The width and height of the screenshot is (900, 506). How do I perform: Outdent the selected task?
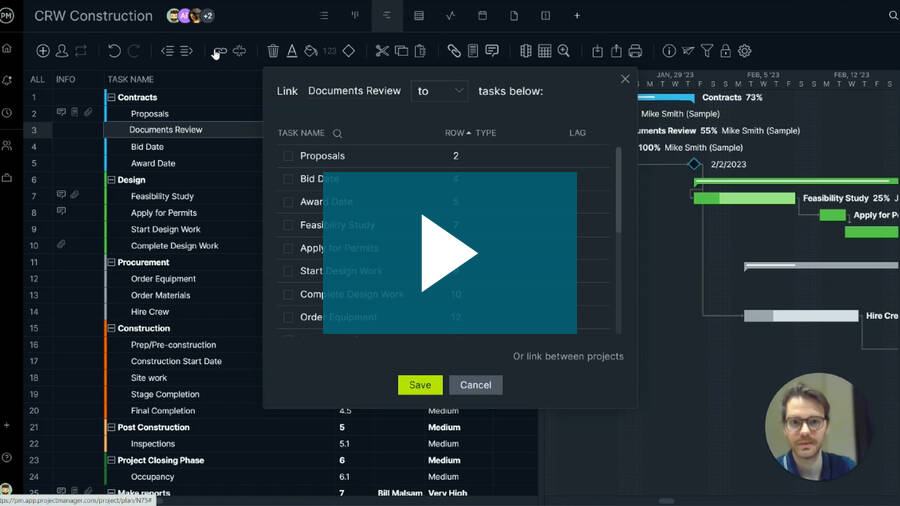167,51
